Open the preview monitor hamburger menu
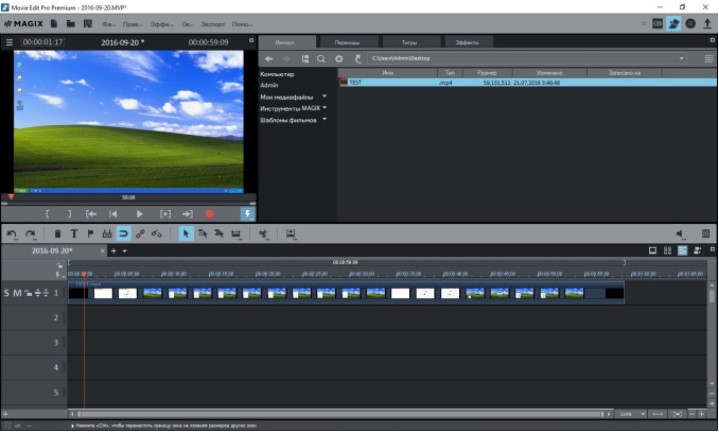 tap(9, 43)
